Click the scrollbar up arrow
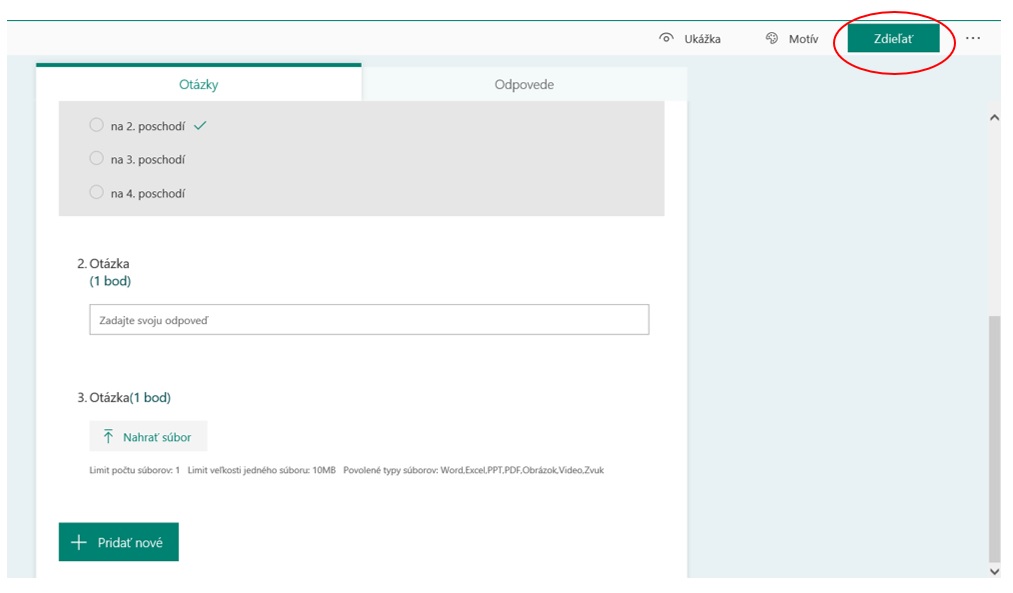This screenshot has height=593, width=1013. click(994, 118)
